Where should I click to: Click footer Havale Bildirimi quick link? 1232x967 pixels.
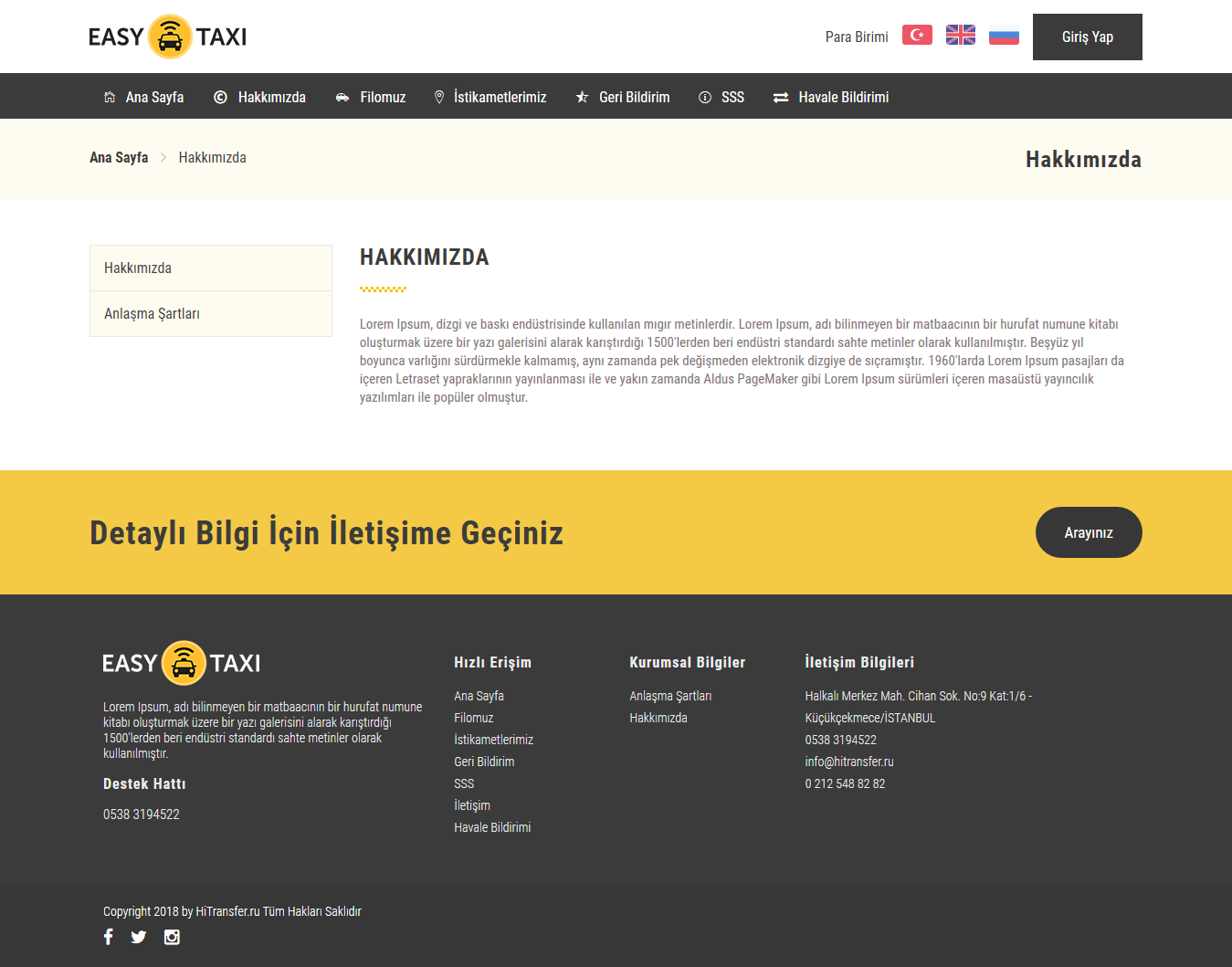[x=492, y=827]
